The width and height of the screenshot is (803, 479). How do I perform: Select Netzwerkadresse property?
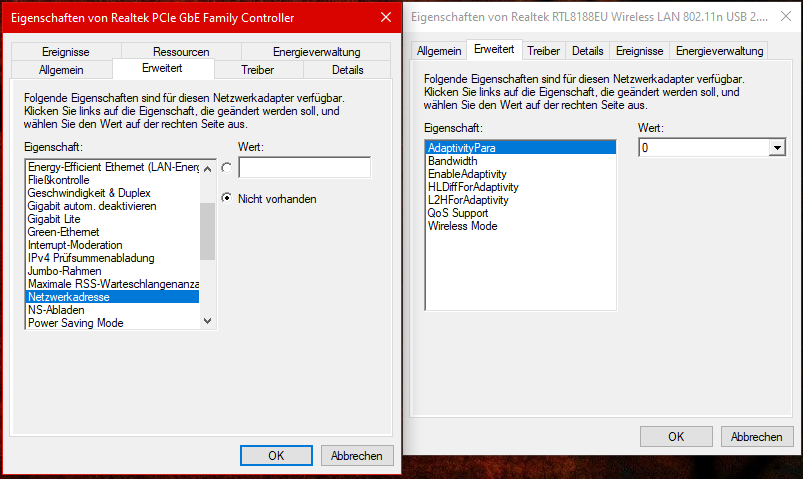coord(113,297)
